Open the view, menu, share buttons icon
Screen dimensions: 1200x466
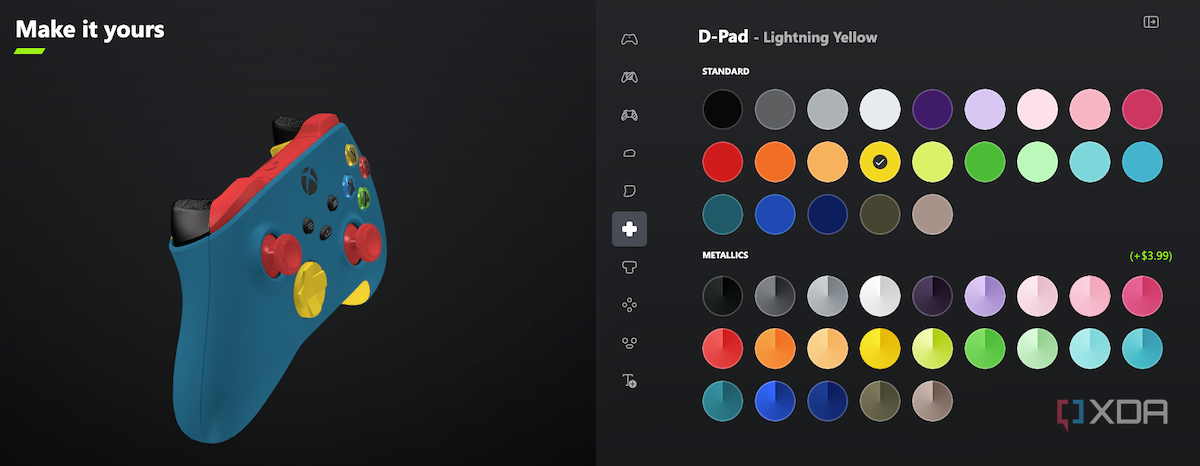pyautogui.click(x=629, y=343)
